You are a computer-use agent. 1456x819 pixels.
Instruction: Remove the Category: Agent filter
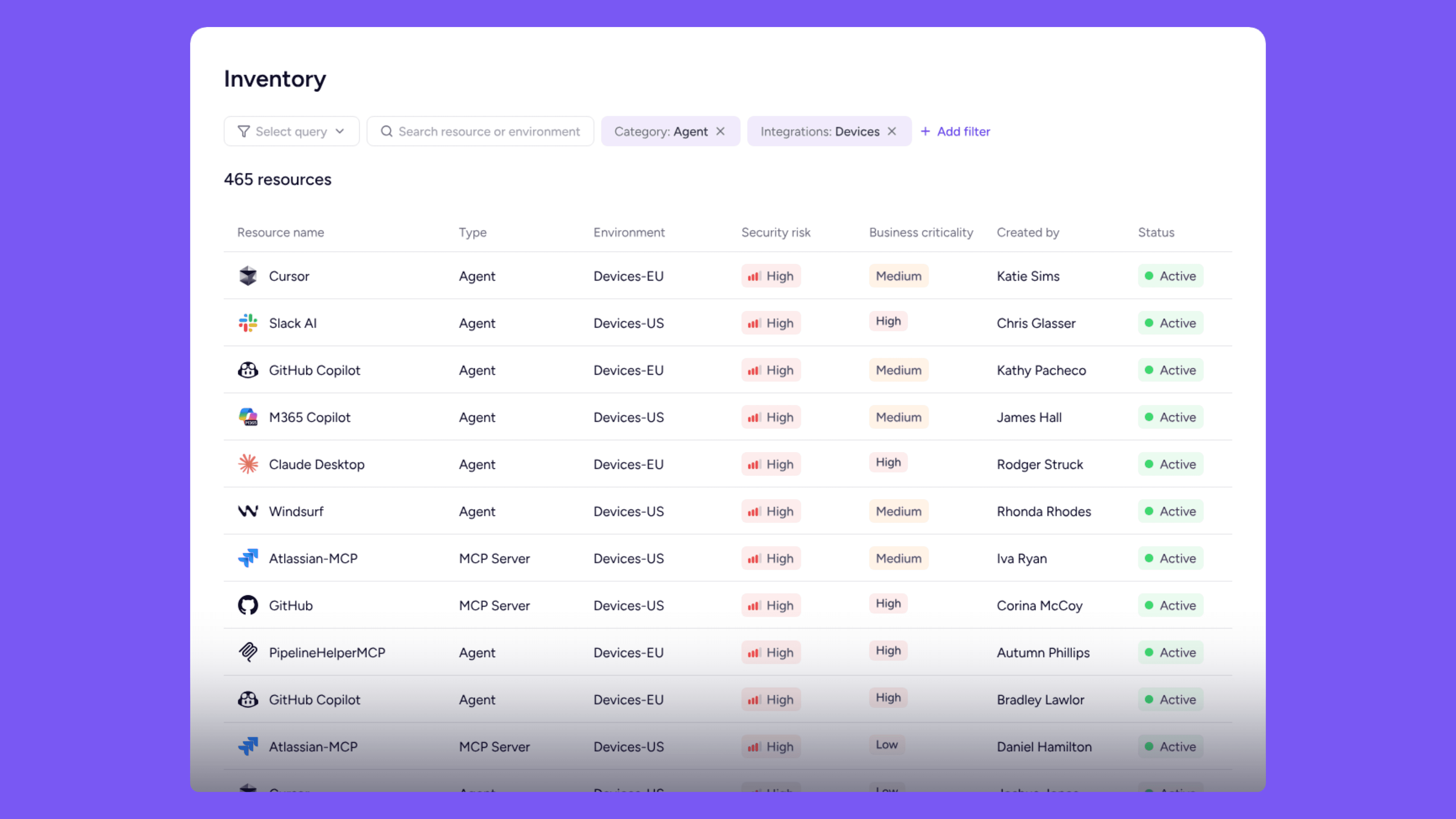[x=721, y=131]
